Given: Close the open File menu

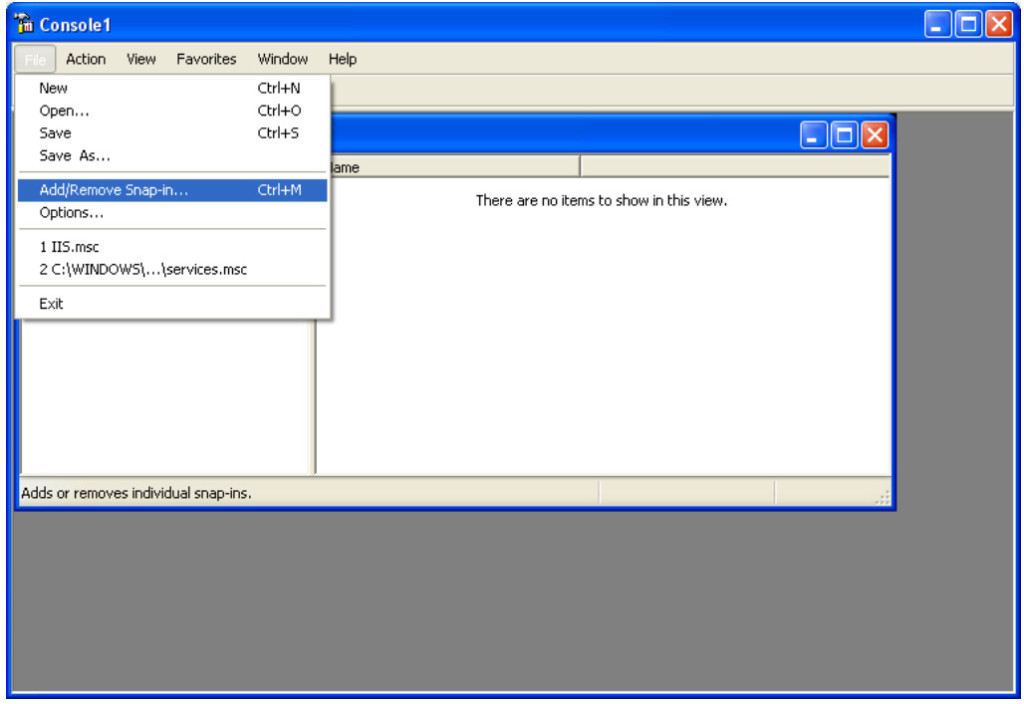Looking at the screenshot, I should coord(35,59).
